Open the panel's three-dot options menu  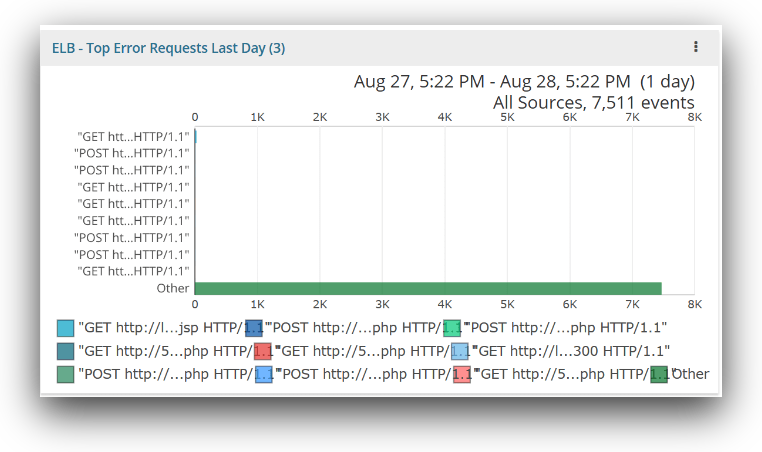pyautogui.click(x=696, y=47)
